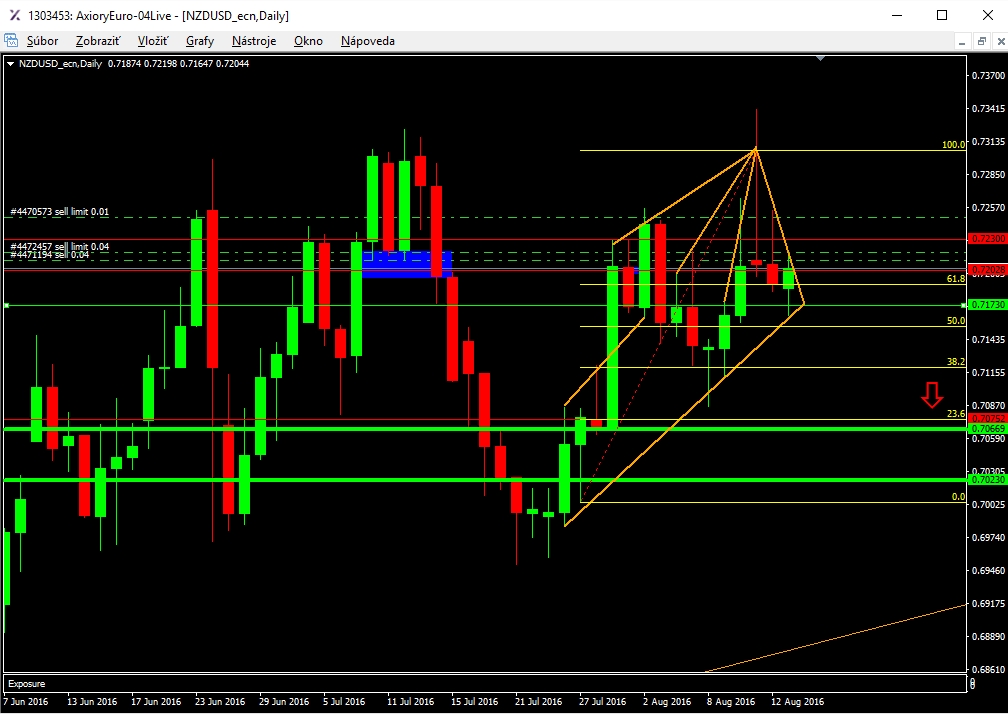
Task: Click the Fibonacci 0.0 level label
Action: tap(958, 496)
